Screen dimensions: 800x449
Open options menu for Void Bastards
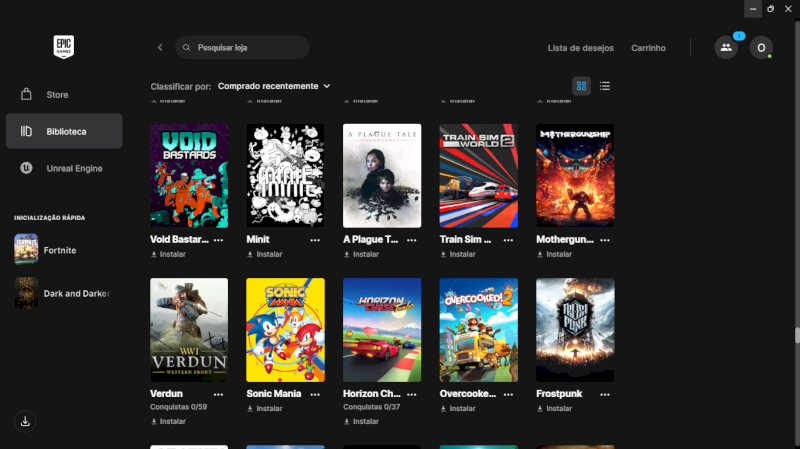pyautogui.click(x=218, y=240)
